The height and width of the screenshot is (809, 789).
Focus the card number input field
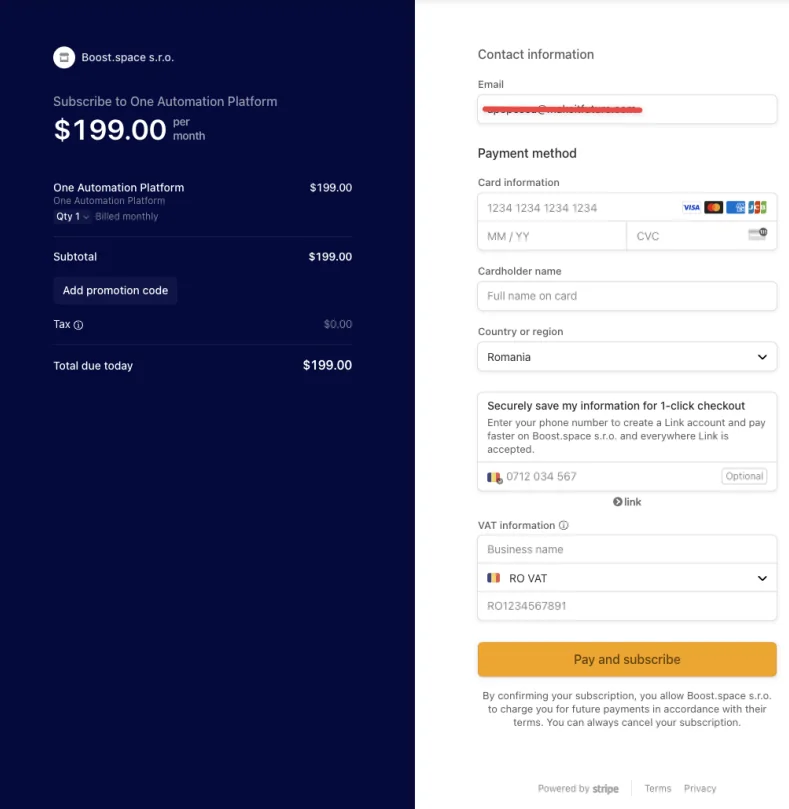(x=578, y=208)
